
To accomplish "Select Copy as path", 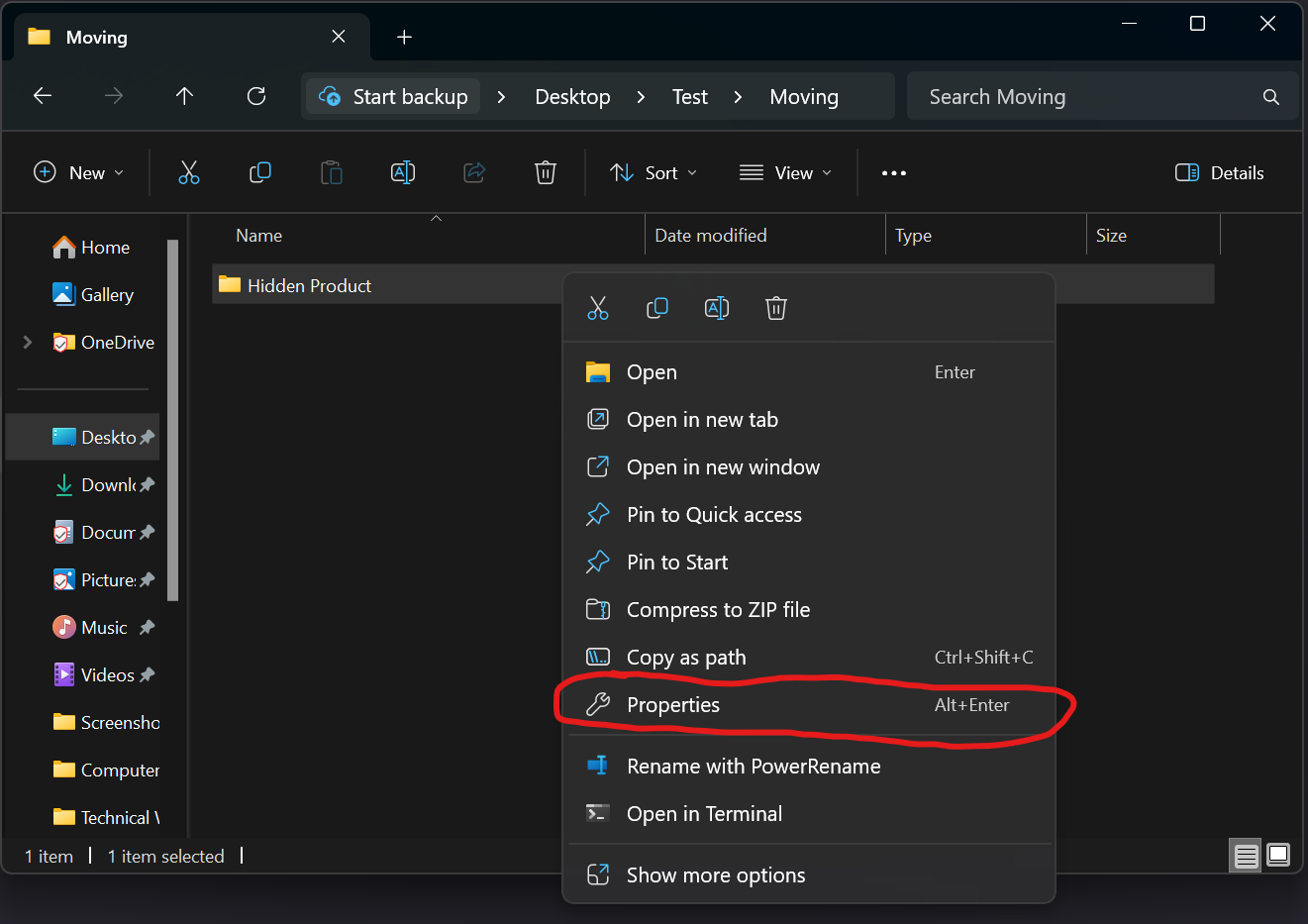I will (809, 658).
